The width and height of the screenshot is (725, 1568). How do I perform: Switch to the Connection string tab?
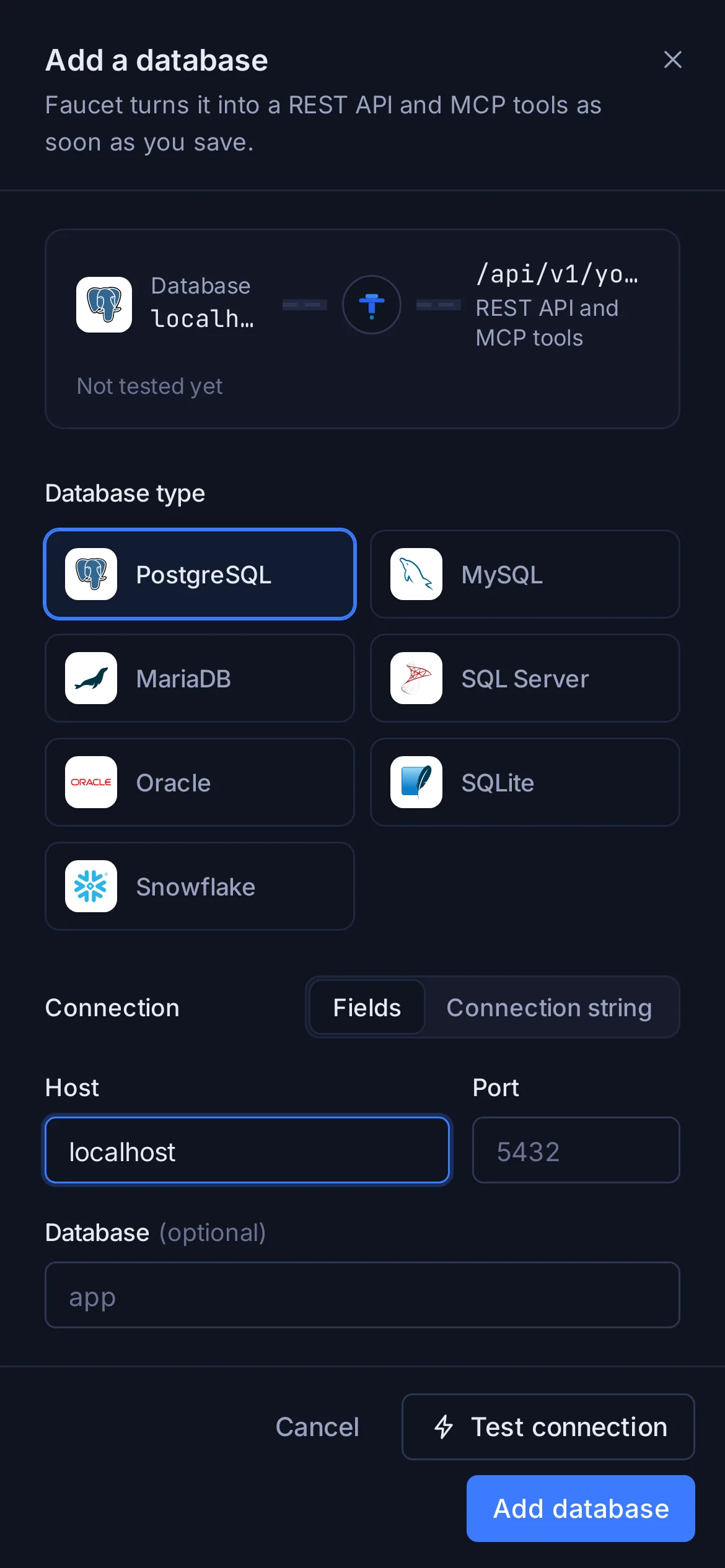coord(549,1008)
